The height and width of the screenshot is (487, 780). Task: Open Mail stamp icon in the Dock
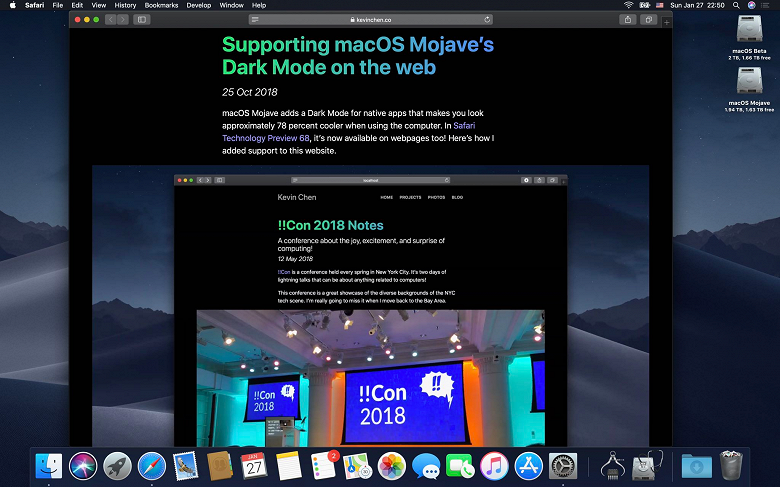point(186,466)
